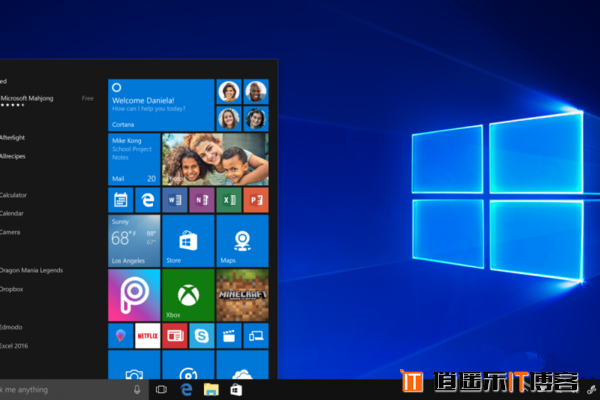
Task: Launch Edge from the taskbar
Action: point(186,390)
